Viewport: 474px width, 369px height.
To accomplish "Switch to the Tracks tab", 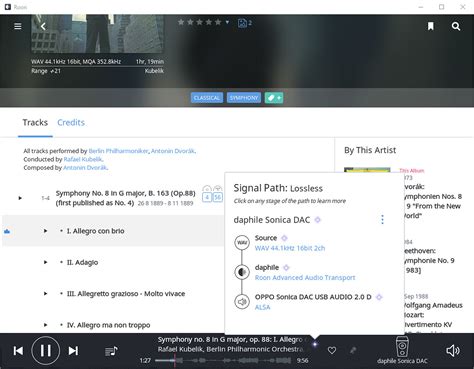I will coord(35,123).
